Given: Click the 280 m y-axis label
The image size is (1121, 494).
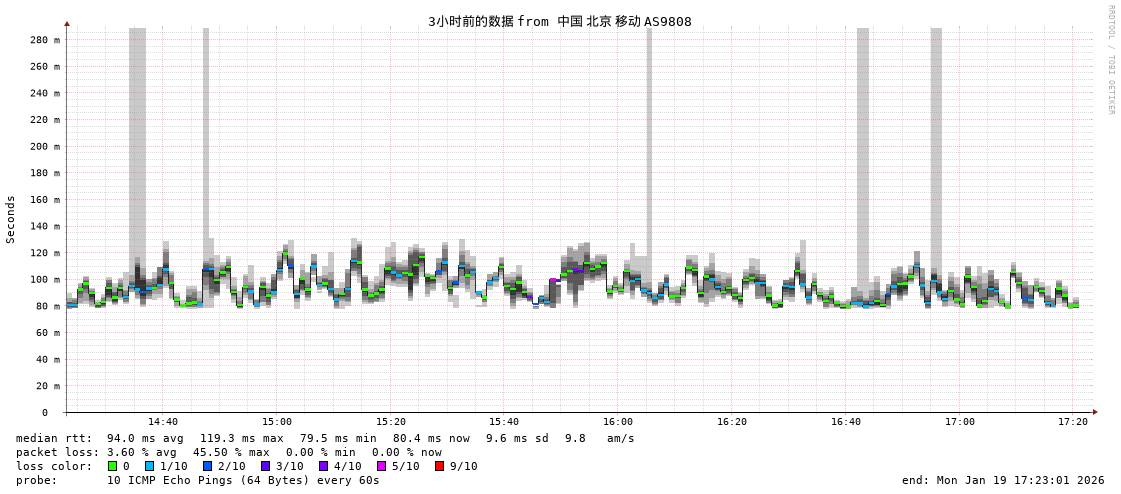Looking at the screenshot, I should click(44, 40).
